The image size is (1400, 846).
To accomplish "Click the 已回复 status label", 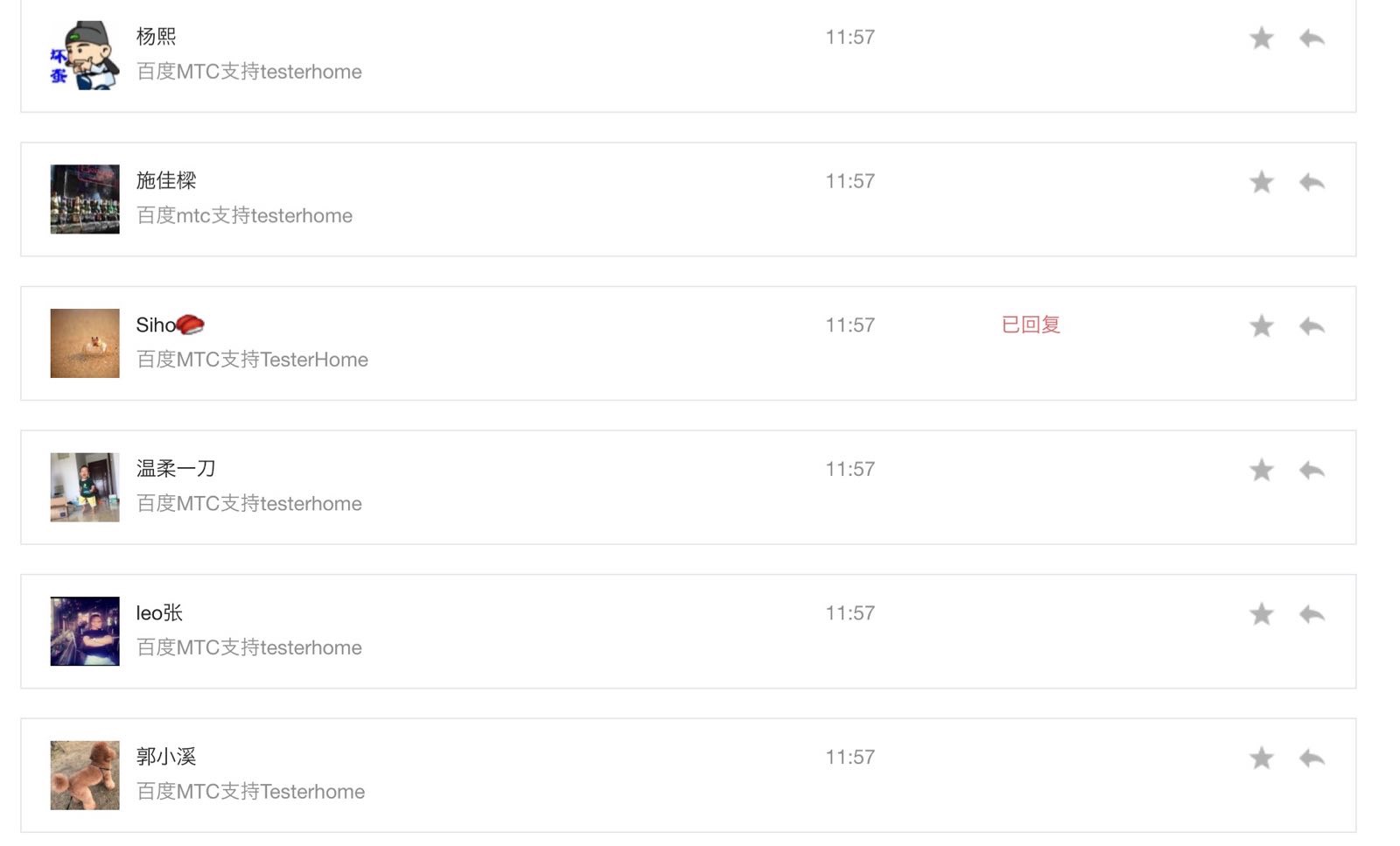I will [x=1031, y=325].
